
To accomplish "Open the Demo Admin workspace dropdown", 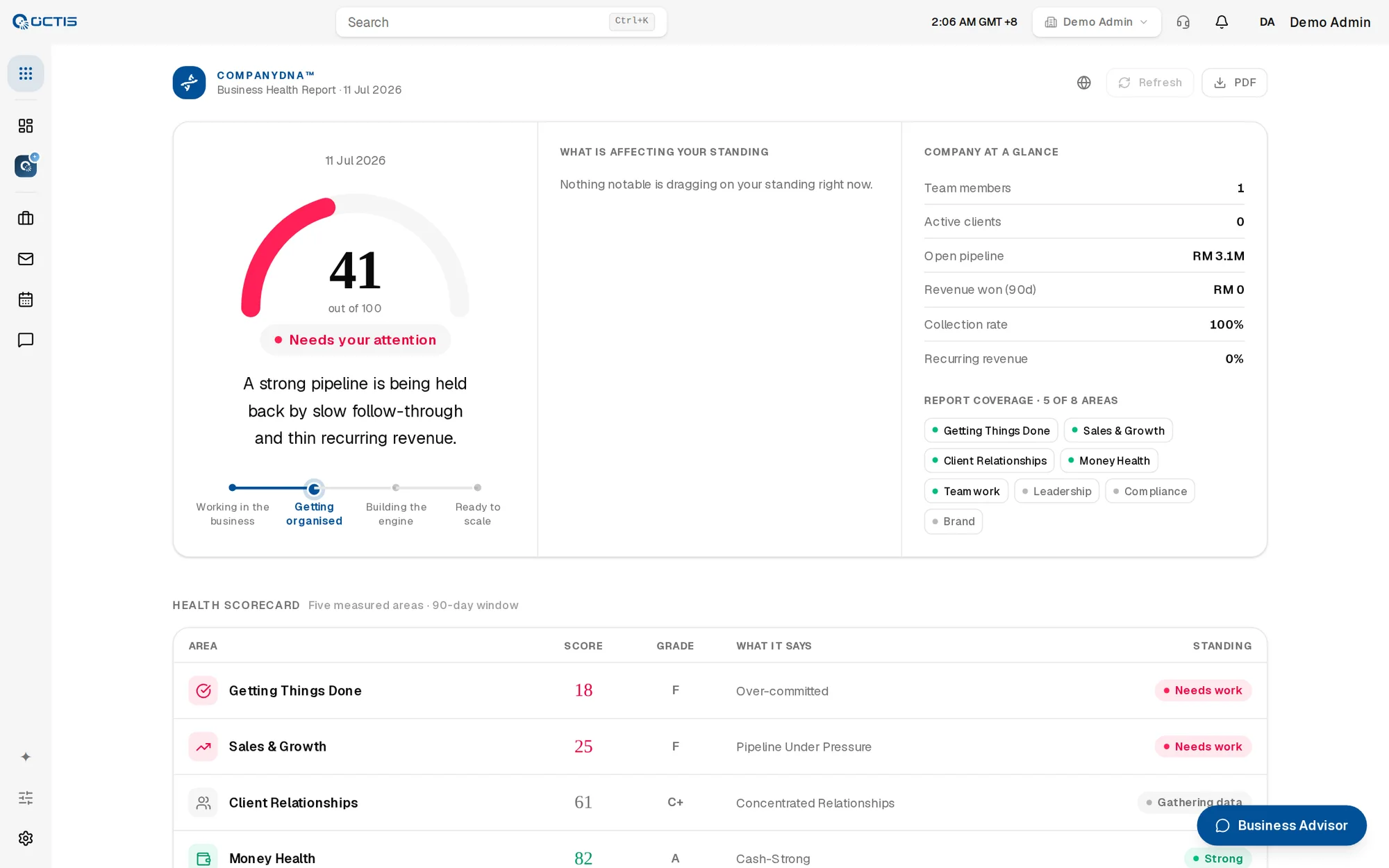I will point(1097,22).
